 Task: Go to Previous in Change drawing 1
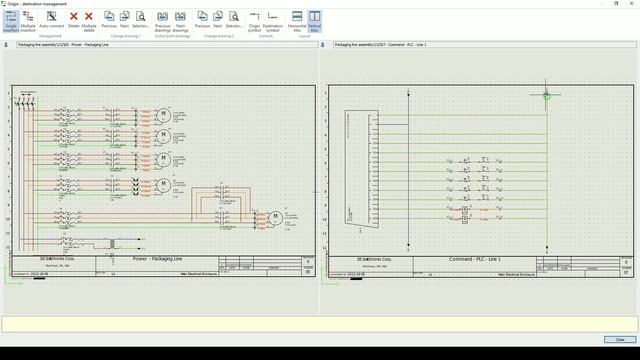109,20
